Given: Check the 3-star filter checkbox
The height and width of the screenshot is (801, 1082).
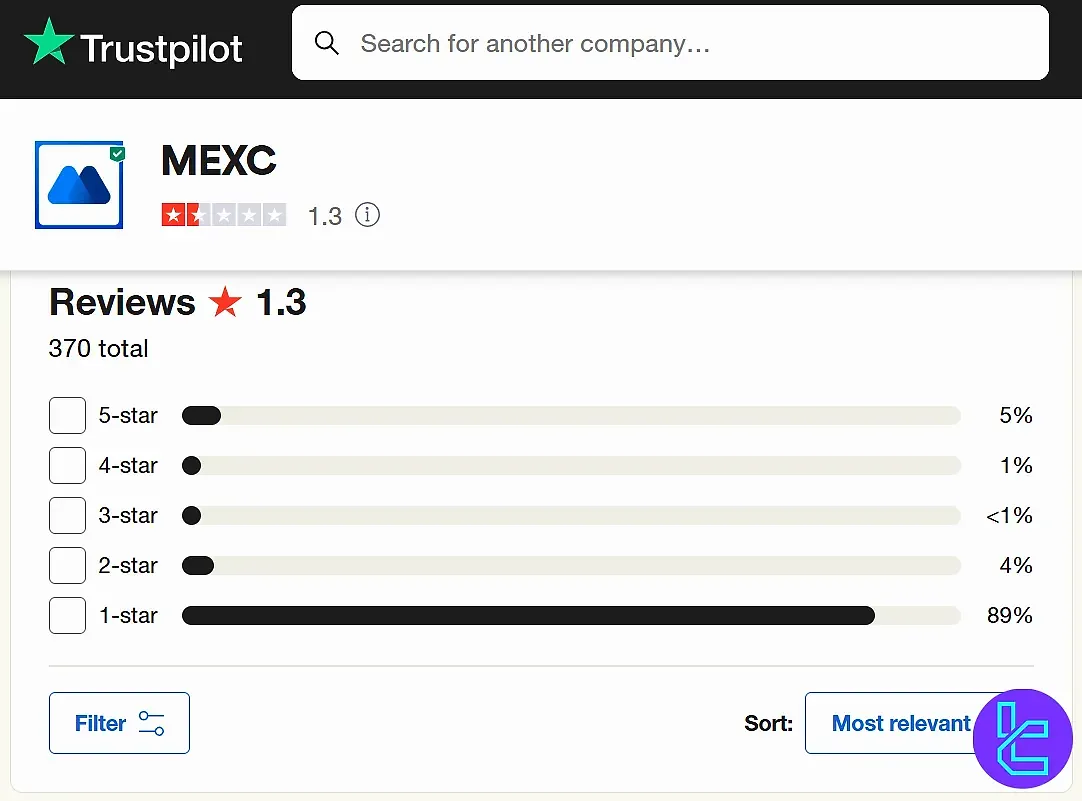Looking at the screenshot, I should 68,515.
